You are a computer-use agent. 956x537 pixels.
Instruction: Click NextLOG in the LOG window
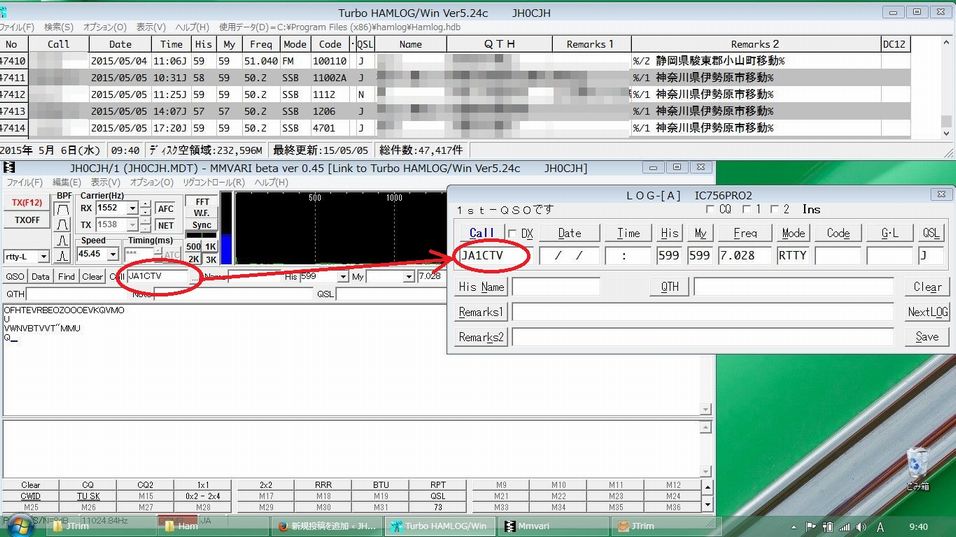click(x=927, y=312)
